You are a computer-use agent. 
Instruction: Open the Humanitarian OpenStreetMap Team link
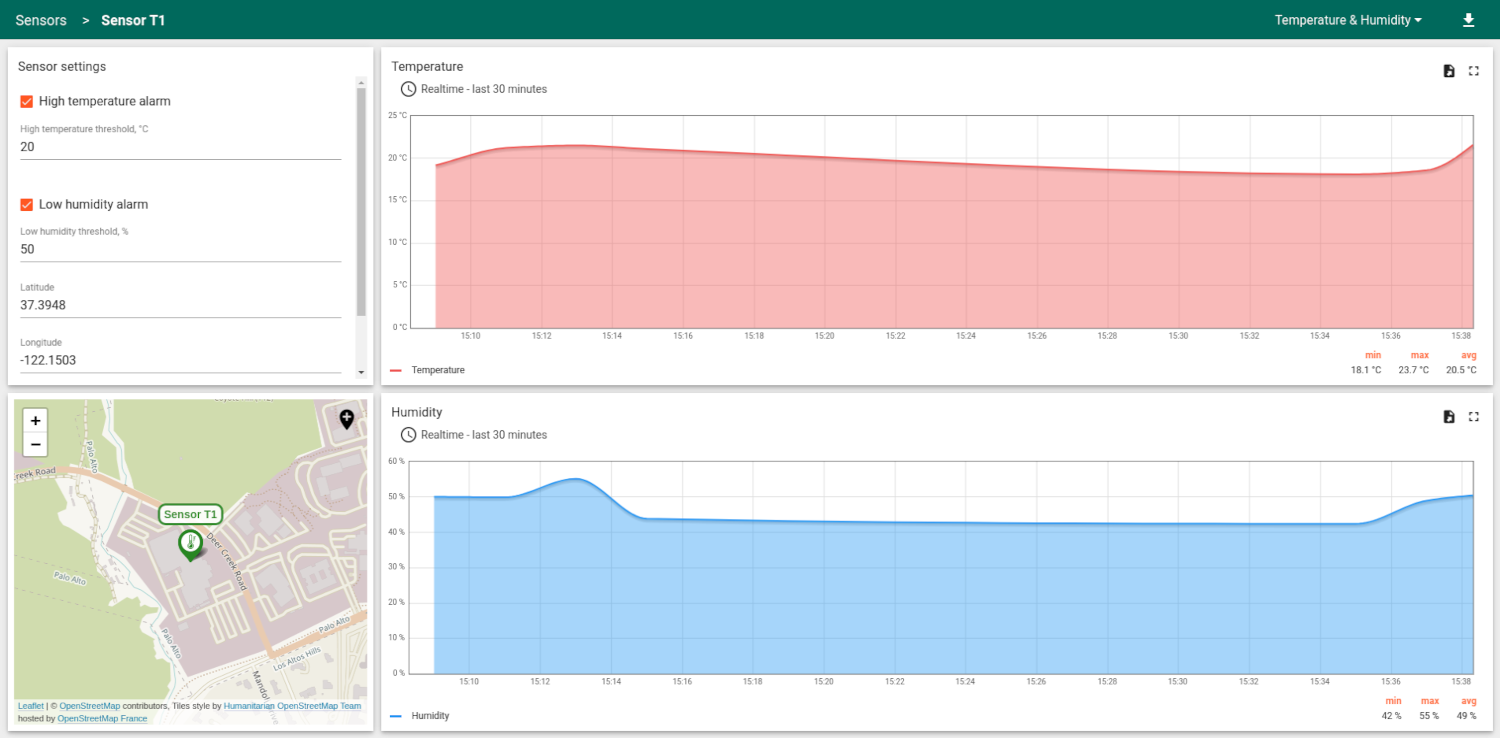click(x=292, y=706)
